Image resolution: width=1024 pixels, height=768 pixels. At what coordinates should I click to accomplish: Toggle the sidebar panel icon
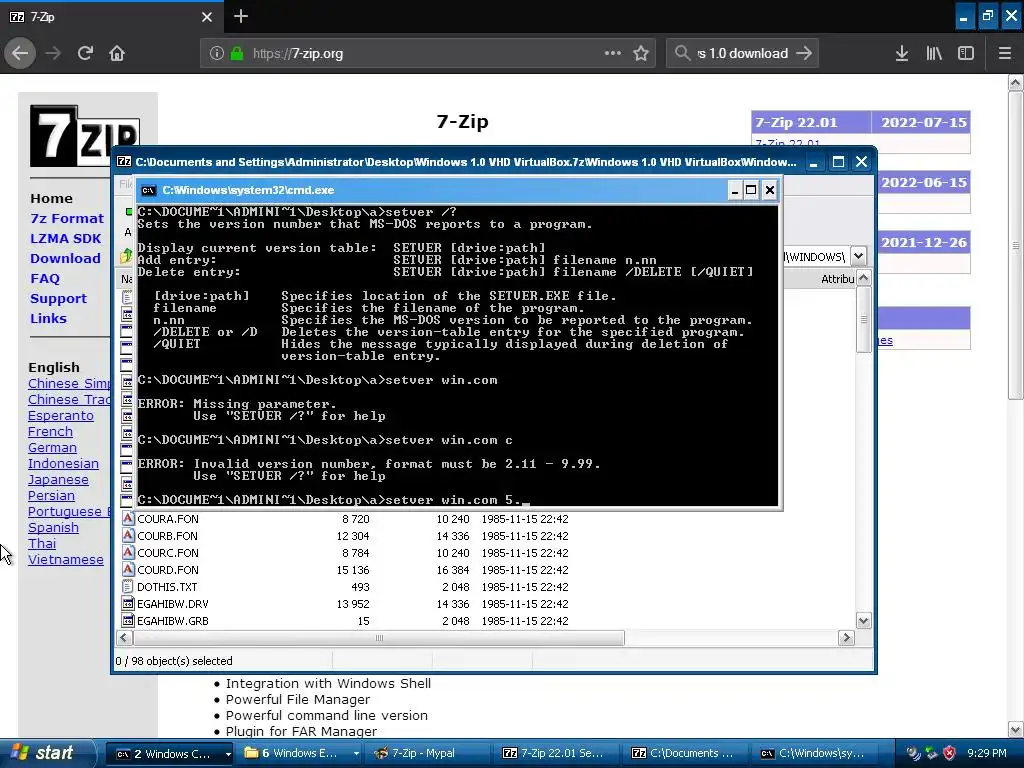point(966,53)
